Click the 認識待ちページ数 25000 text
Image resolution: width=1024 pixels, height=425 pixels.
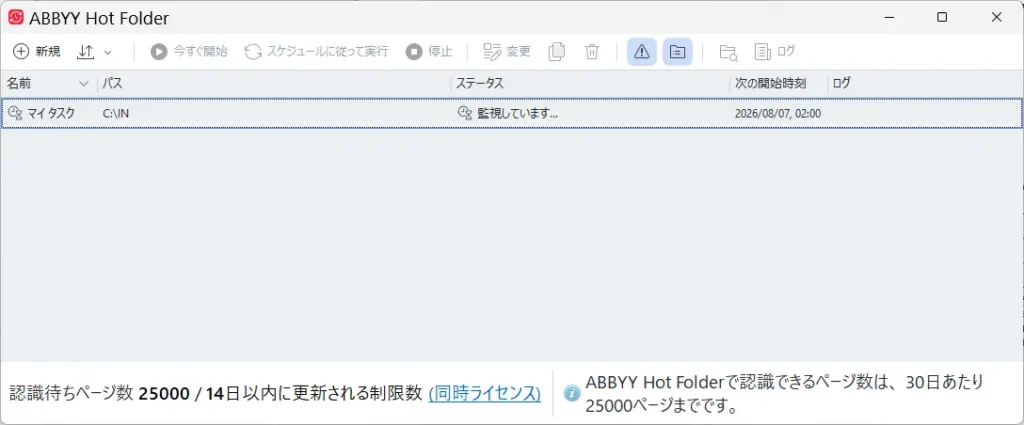coord(99,393)
